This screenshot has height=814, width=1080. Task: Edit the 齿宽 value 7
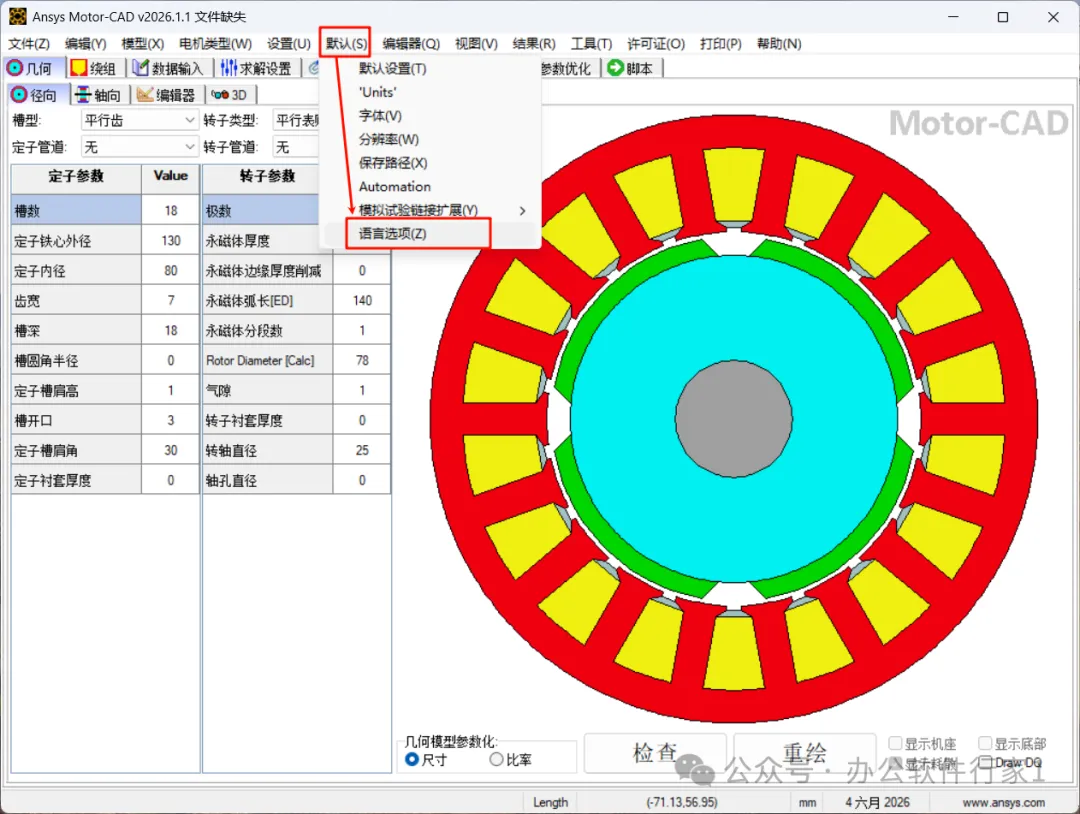[x=171, y=300]
